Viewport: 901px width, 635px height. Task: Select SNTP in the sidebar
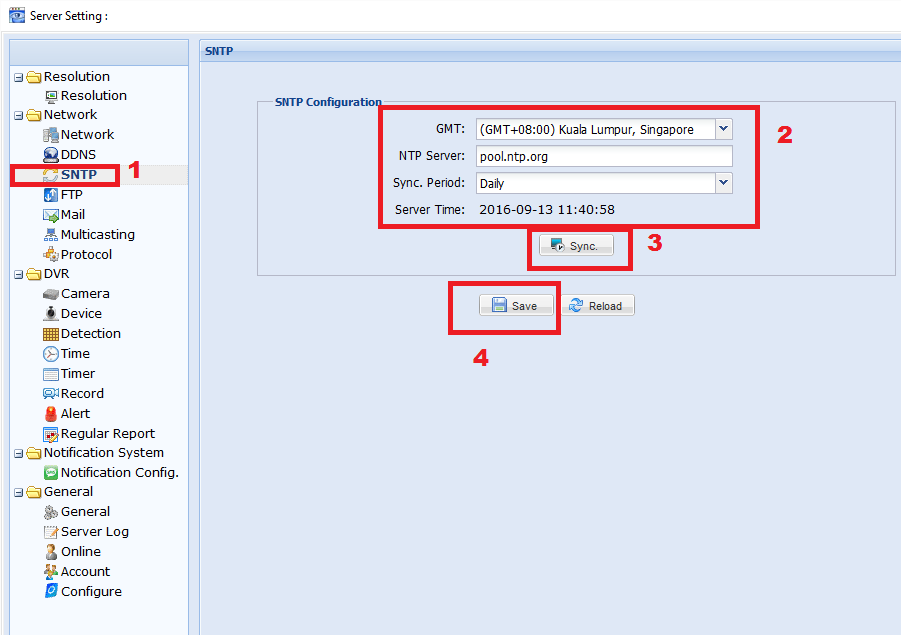(x=78, y=175)
